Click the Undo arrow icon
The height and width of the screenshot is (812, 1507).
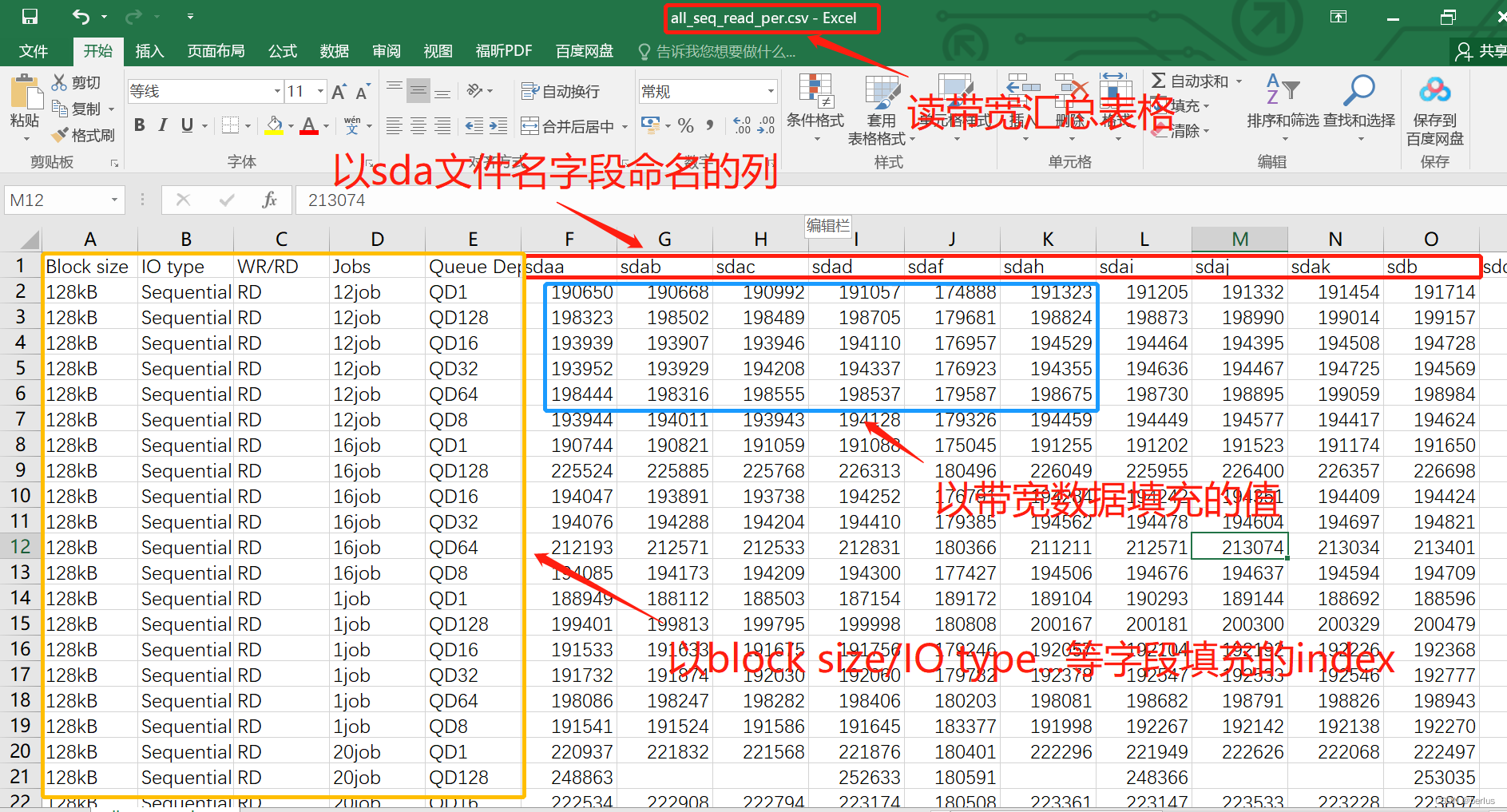(x=81, y=16)
